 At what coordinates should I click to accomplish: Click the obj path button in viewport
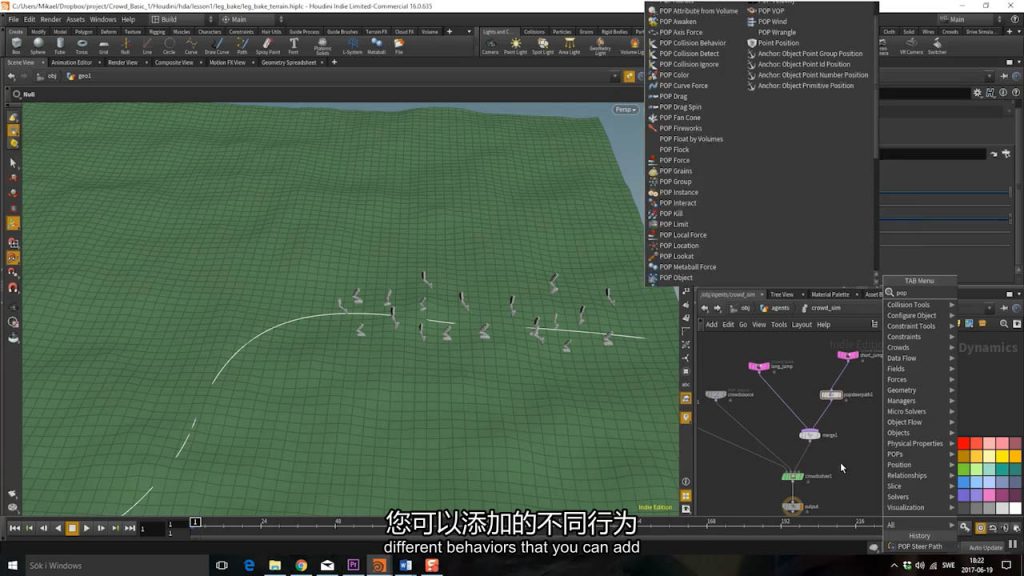click(x=47, y=76)
